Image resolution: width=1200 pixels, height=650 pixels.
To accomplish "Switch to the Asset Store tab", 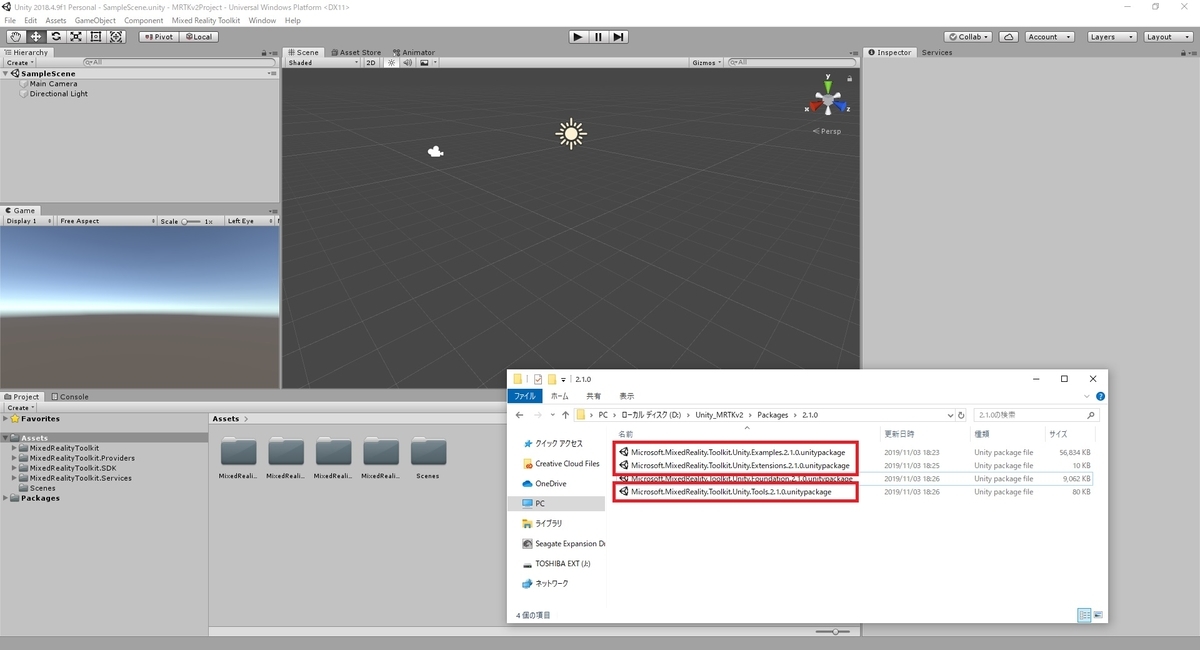I will pyautogui.click(x=356, y=52).
